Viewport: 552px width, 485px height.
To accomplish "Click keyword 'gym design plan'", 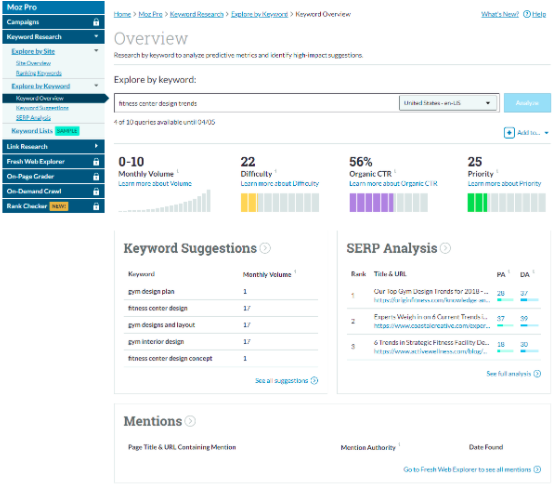I will 151,291.
